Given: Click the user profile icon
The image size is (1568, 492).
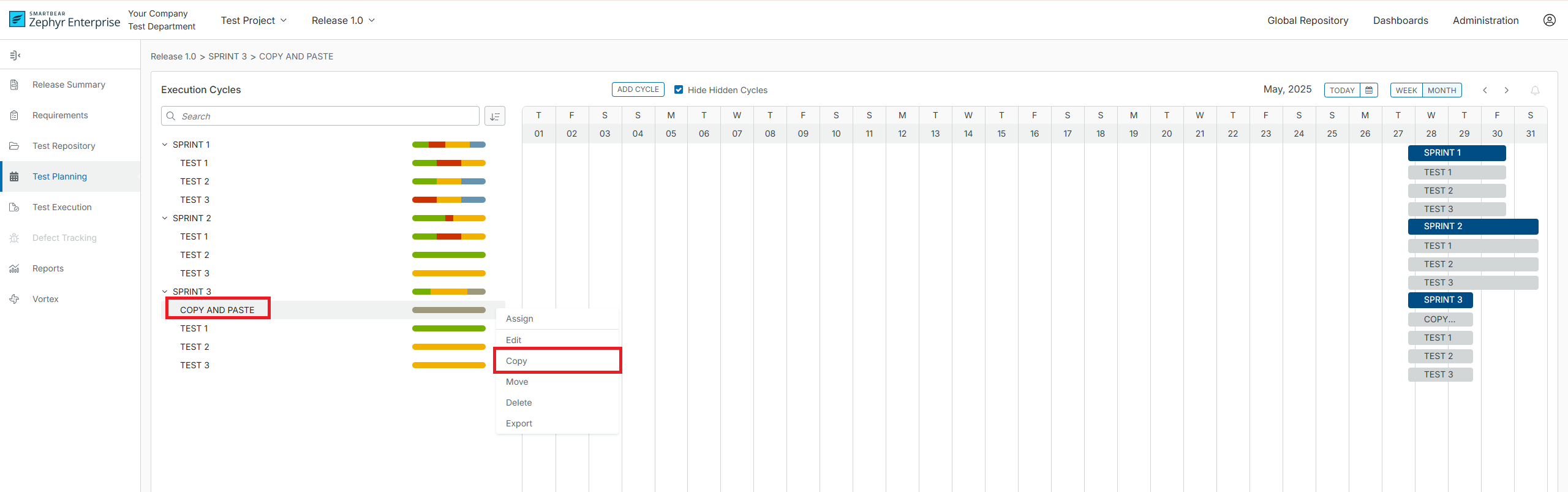Looking at the screenshot, I should [x=1549, y=20].
